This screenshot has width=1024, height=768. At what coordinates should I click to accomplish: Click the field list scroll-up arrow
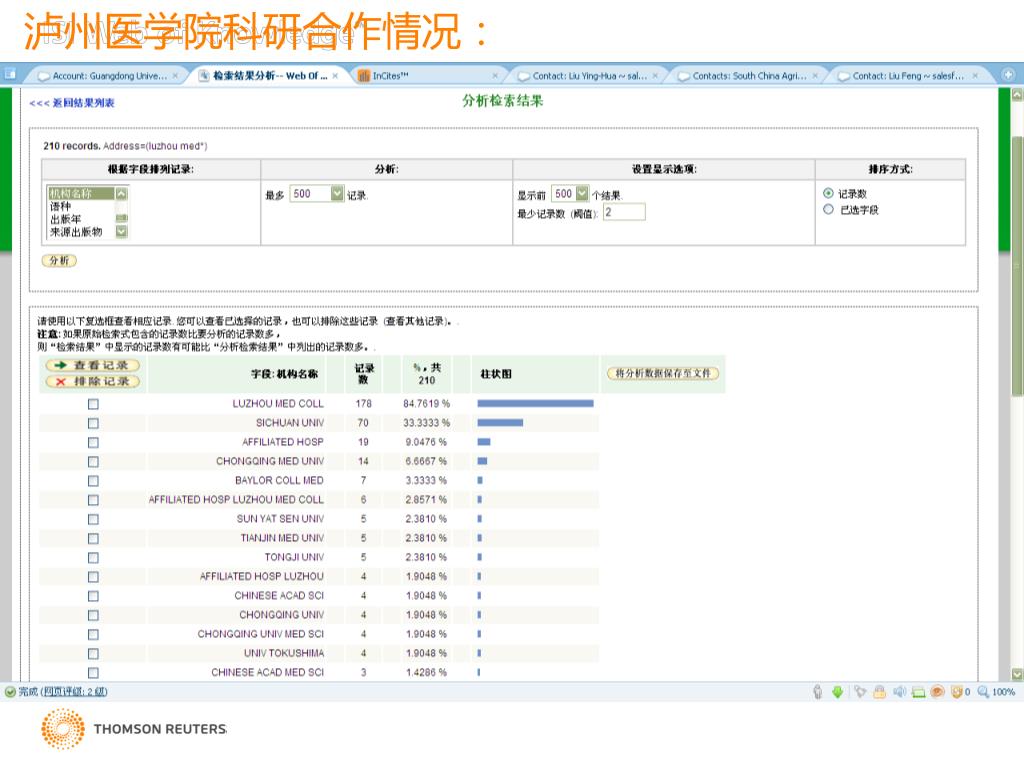tap(121, 193)
